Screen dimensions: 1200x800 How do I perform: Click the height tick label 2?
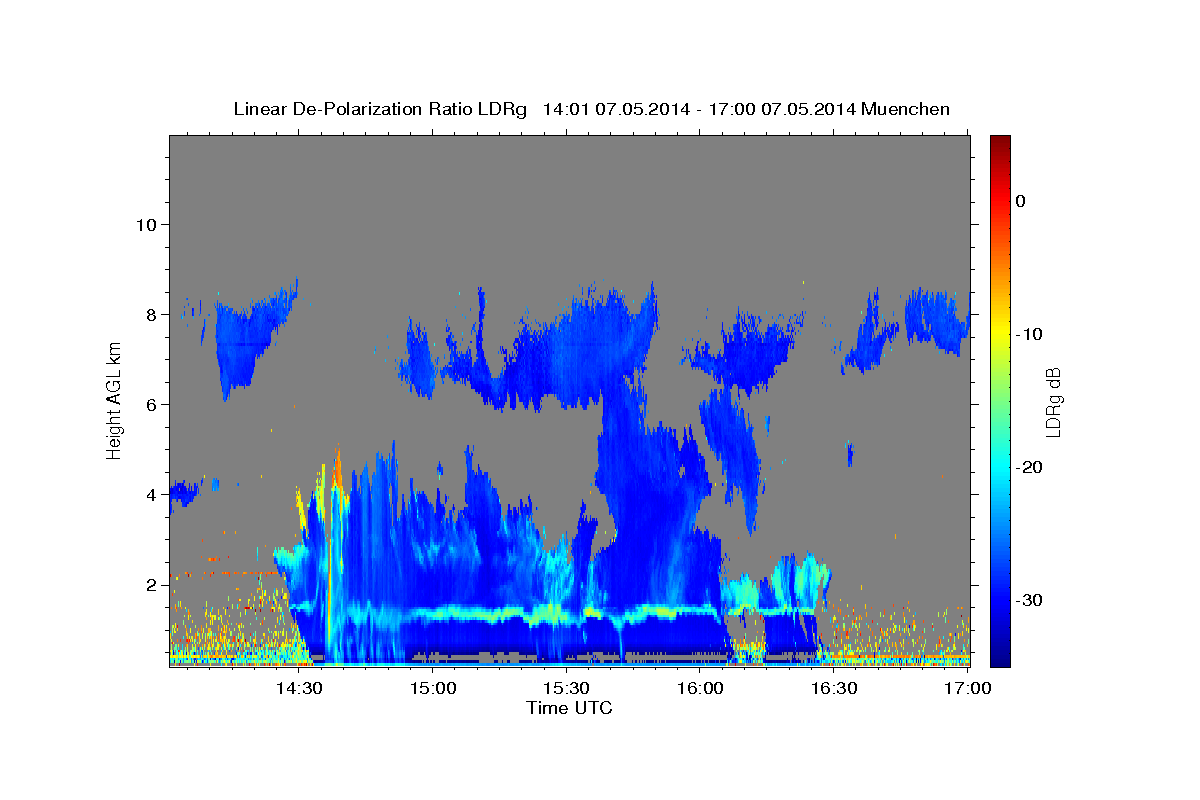click(x=154, y=585)
